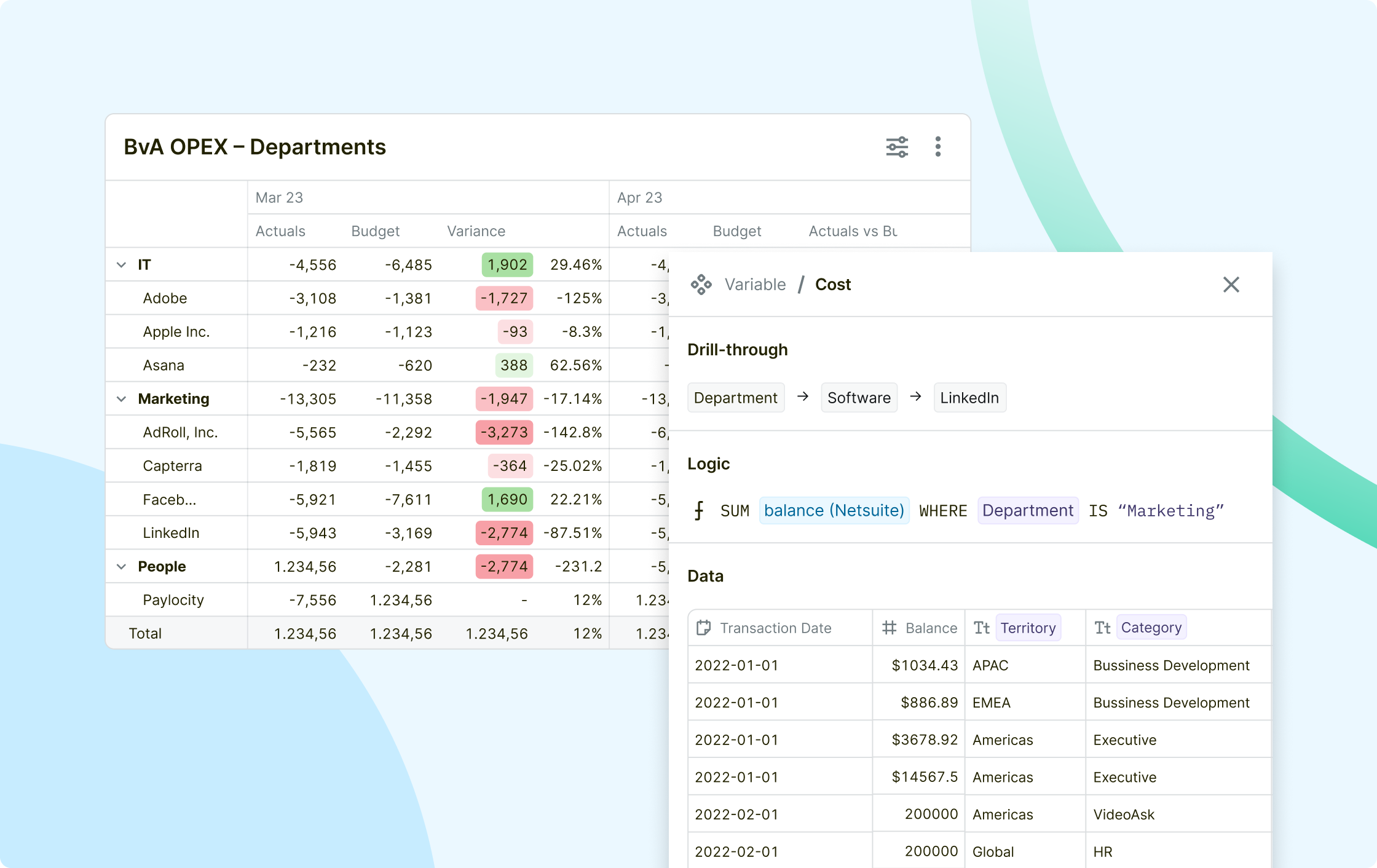Click the Department formula token
Screen dimensions: 1377x868
tap(1028, 510)
